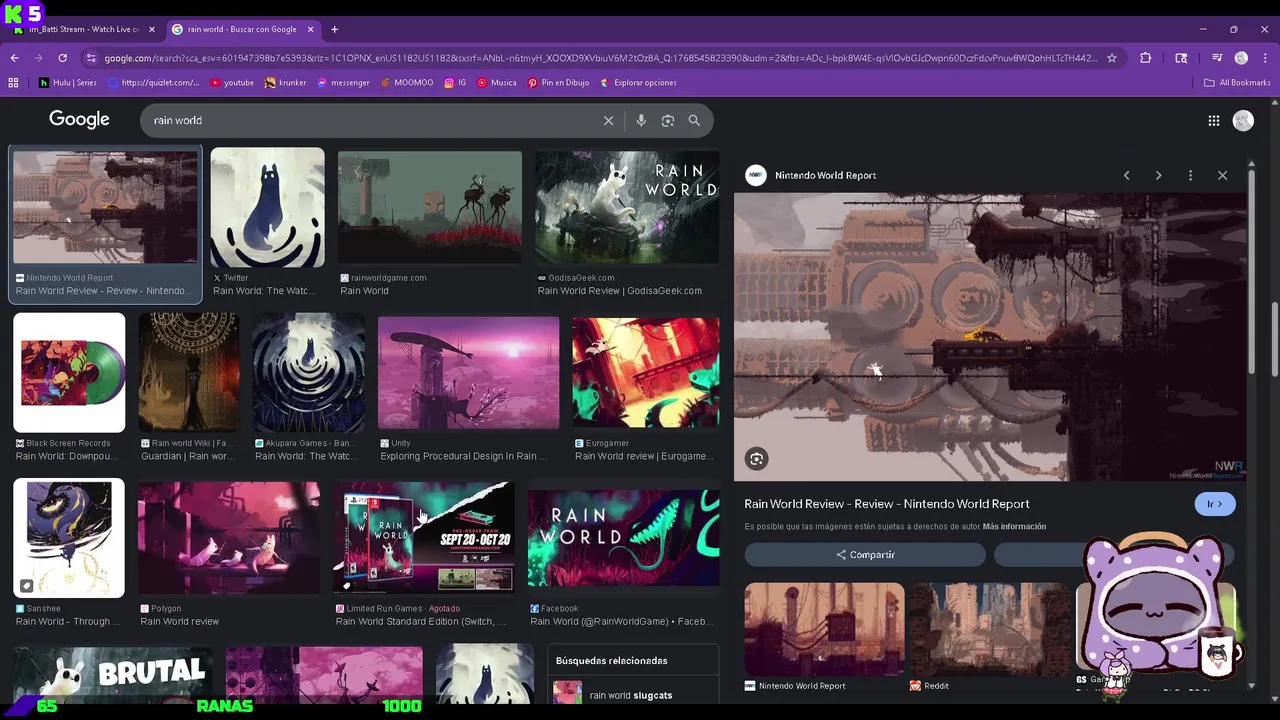Show the next image in preview panel

(x=1158, y=175)
